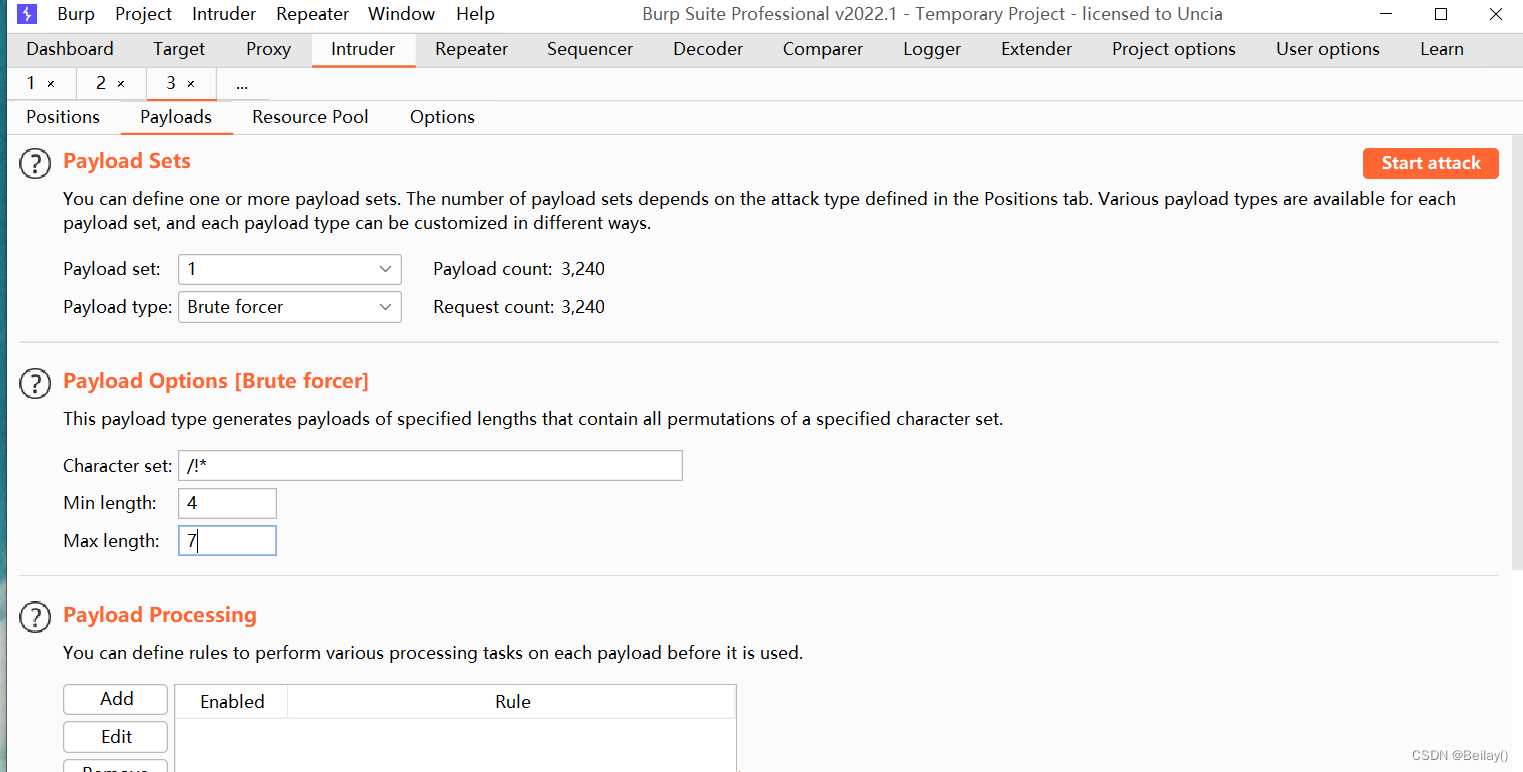Open the Learn tab
1523x772 pixels.
point(1442,49)
